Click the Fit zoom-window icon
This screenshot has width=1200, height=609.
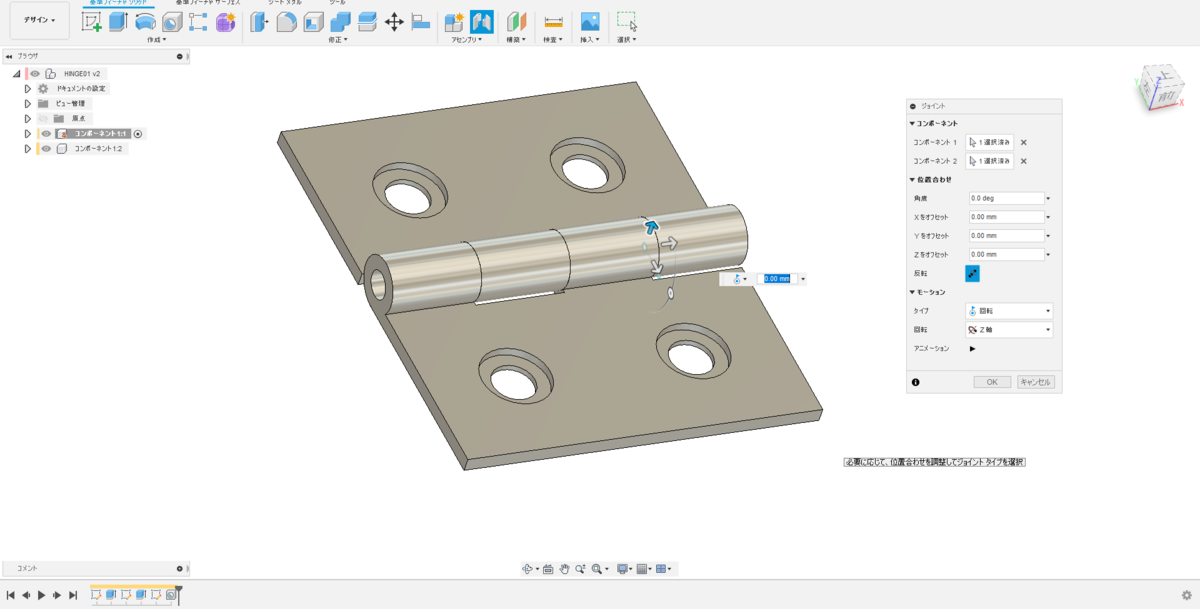coord(597,569)
